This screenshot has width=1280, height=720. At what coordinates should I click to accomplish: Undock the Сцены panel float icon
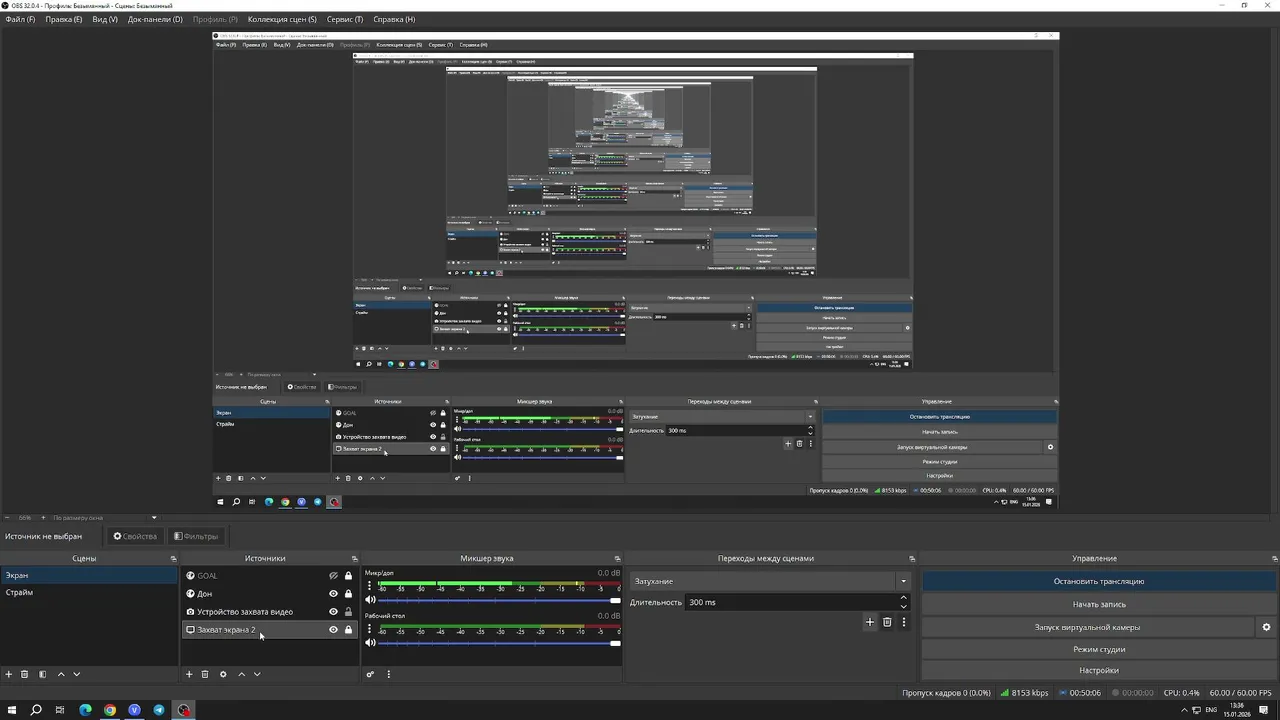[x=173, y=559]
